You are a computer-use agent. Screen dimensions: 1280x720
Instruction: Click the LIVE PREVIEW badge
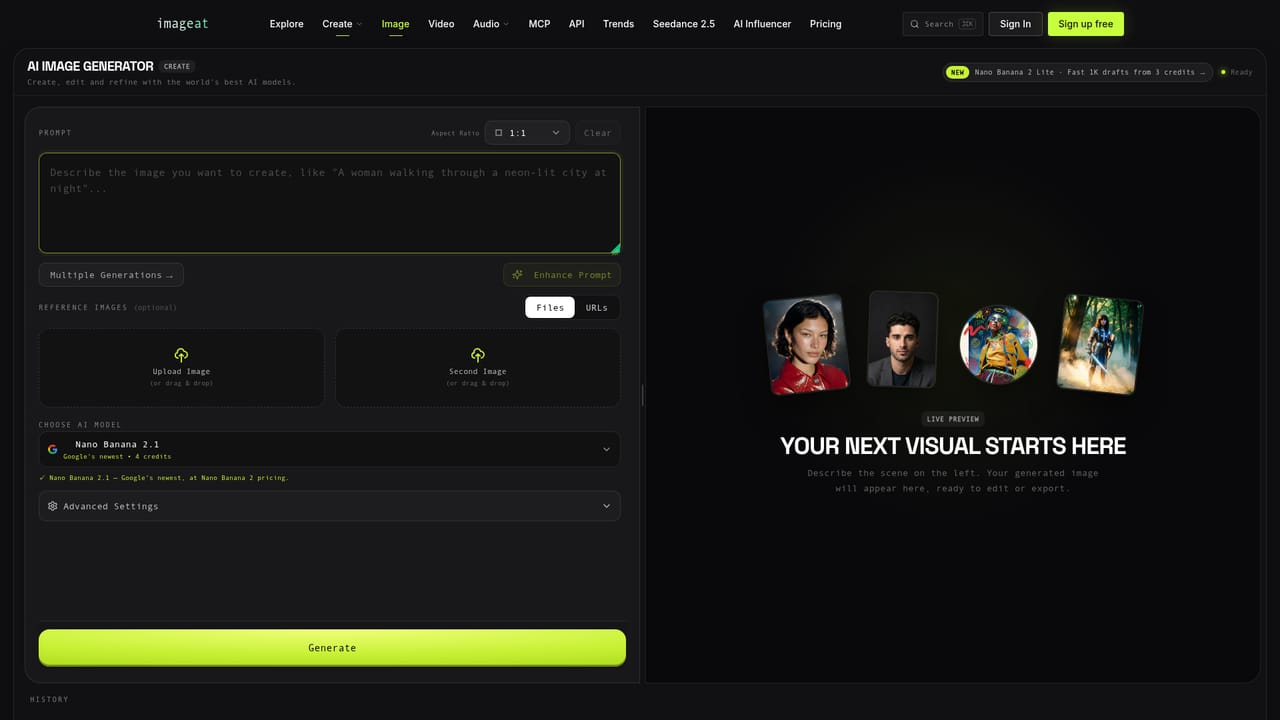point(953,419)
